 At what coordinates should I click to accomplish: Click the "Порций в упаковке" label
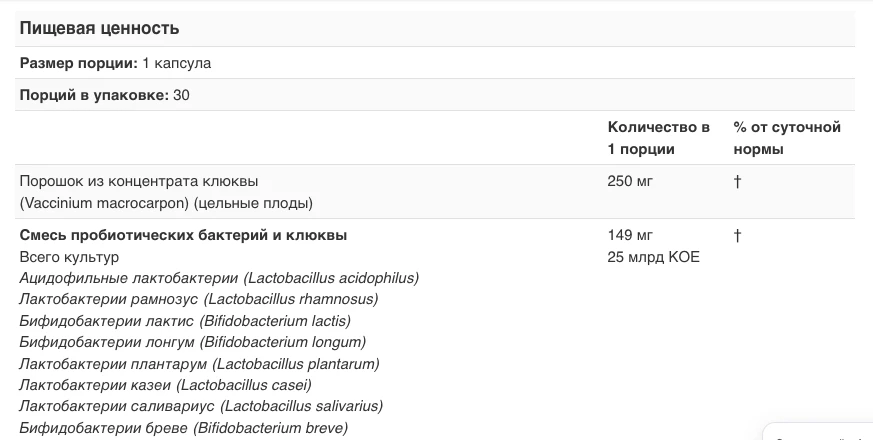(94, 95)
